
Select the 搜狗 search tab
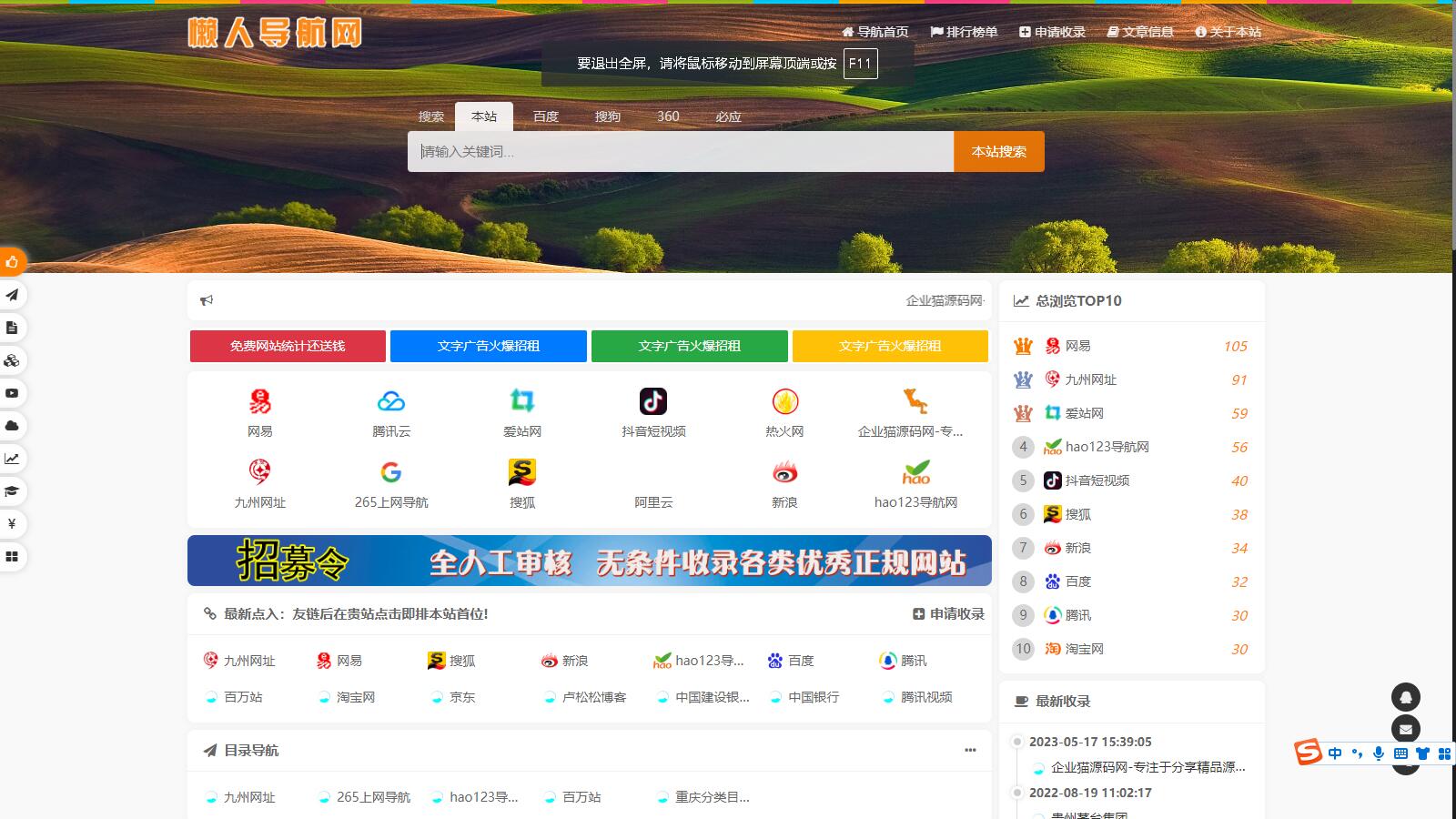tap(608, 116)
